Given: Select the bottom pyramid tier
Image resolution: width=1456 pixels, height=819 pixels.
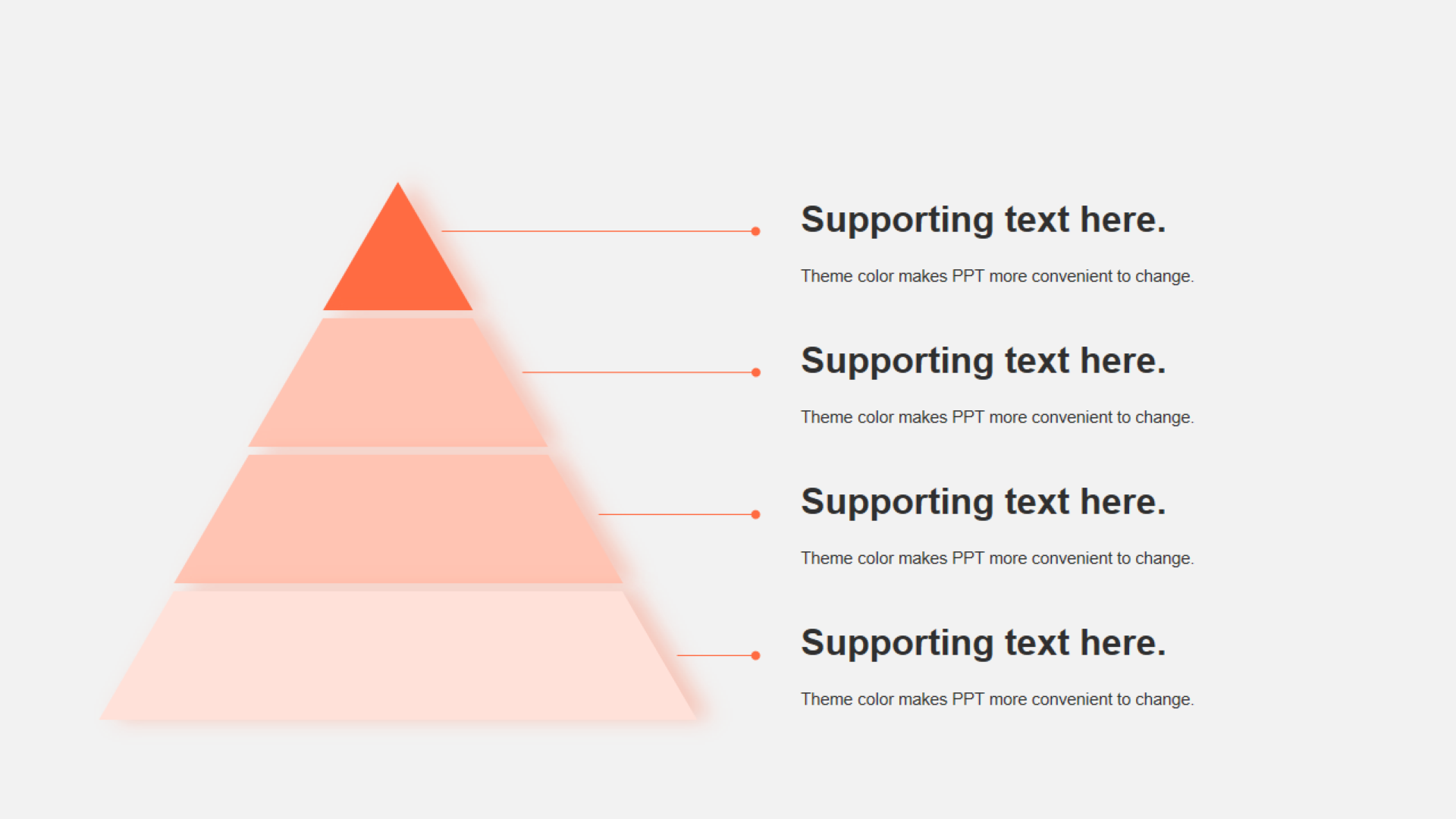Looking at the screenshot, I should point(398,655).
